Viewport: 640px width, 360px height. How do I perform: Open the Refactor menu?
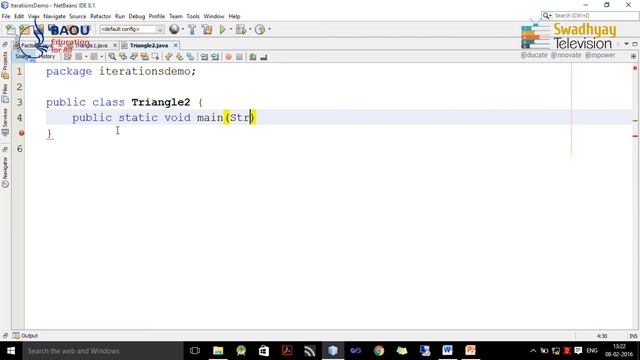coord(100,16)
